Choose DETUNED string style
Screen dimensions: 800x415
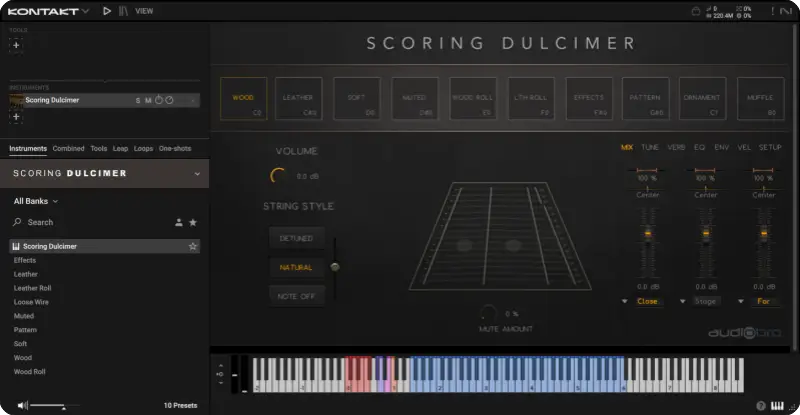point(296,238)
